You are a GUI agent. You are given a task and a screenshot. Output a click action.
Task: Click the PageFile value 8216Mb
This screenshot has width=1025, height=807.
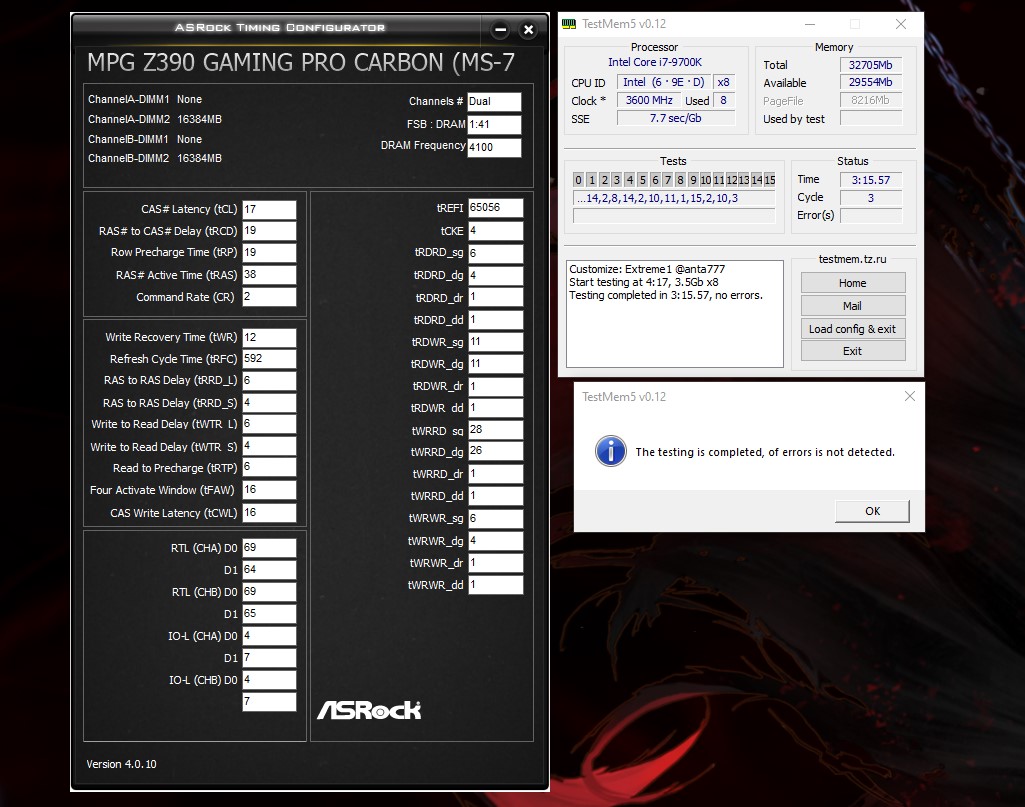871,100
